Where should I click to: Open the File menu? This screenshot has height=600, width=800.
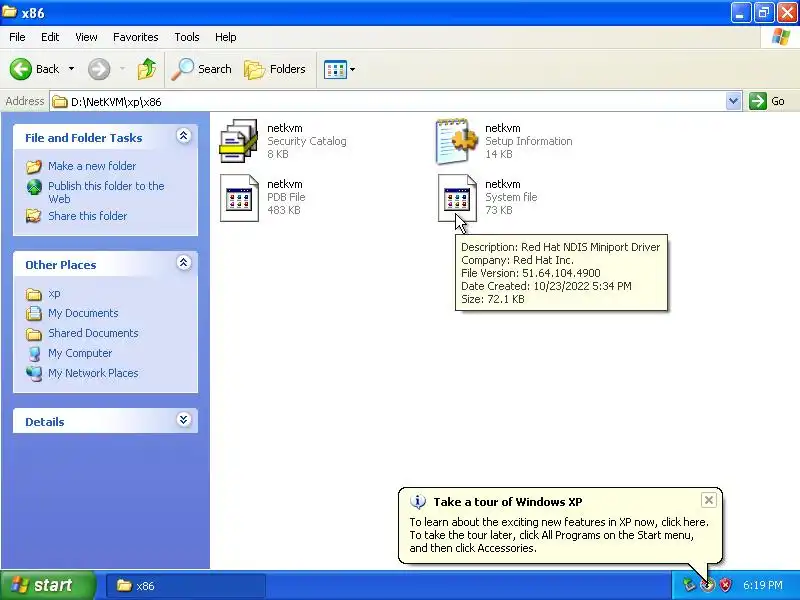tap(17, 37)
